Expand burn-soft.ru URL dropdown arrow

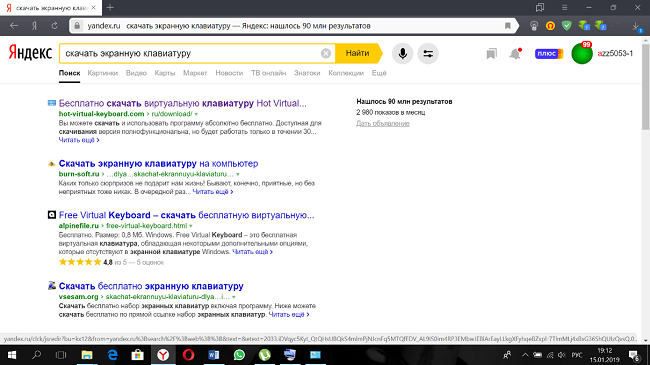click(x=238, y=174)
